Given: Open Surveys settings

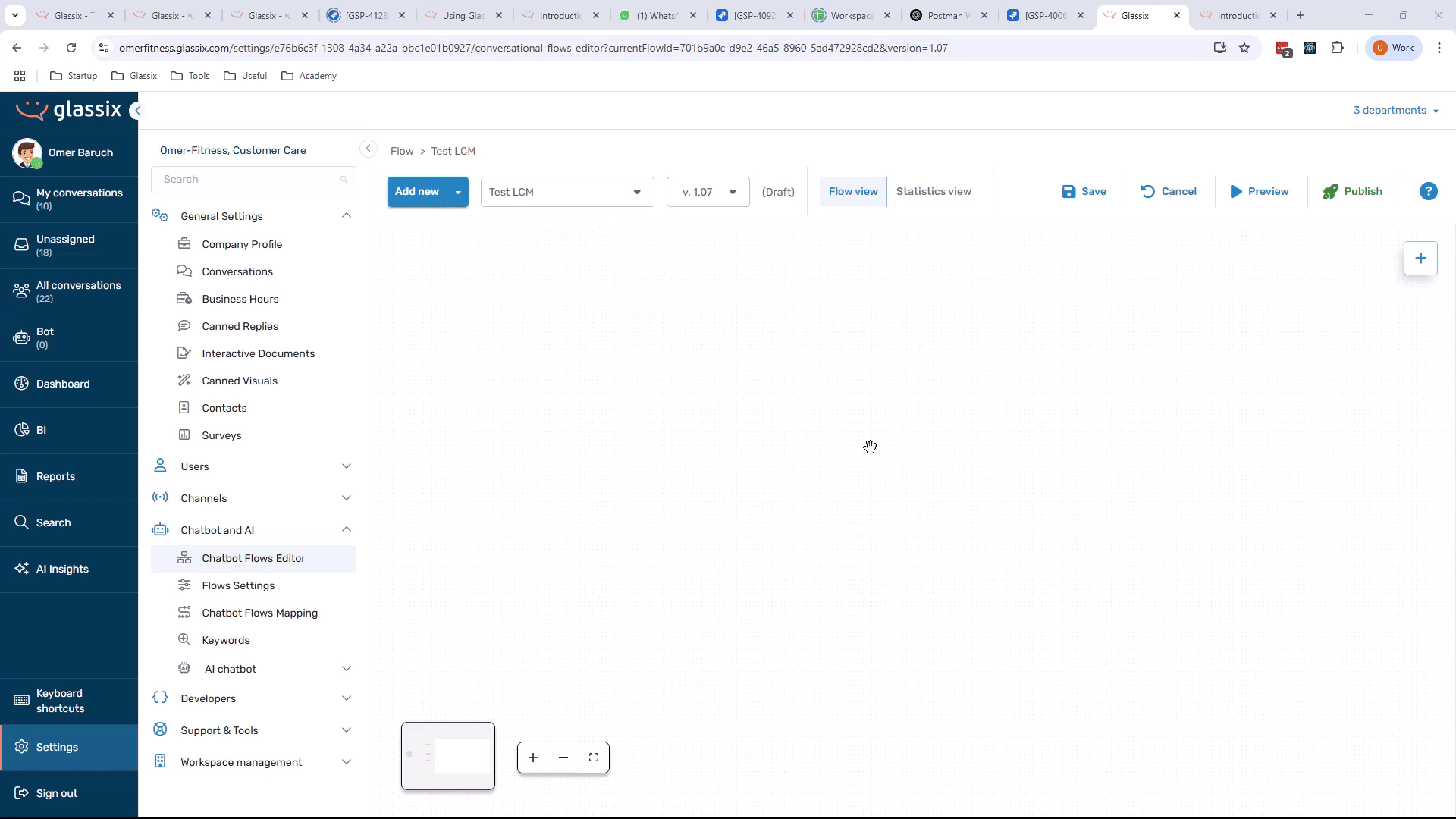Looking at the screenshot, I should [x=254, y=435].
